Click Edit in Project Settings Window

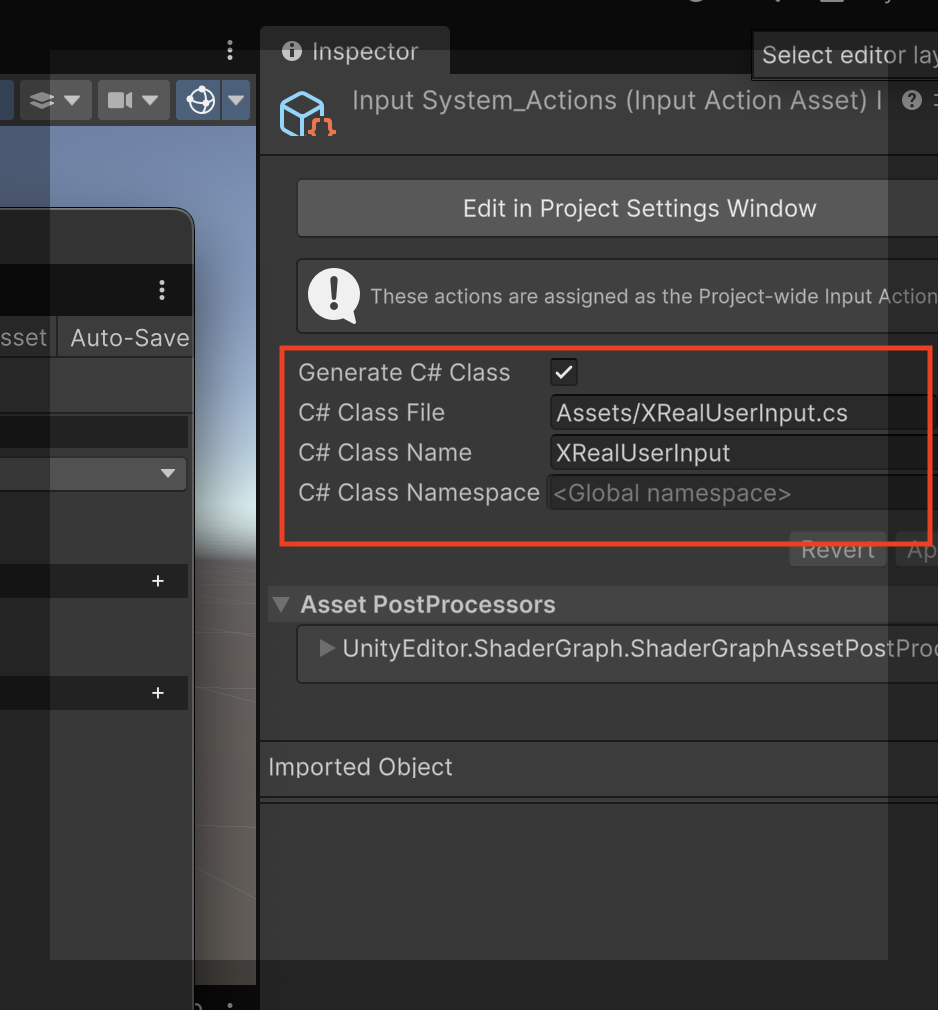coord(639,208)
